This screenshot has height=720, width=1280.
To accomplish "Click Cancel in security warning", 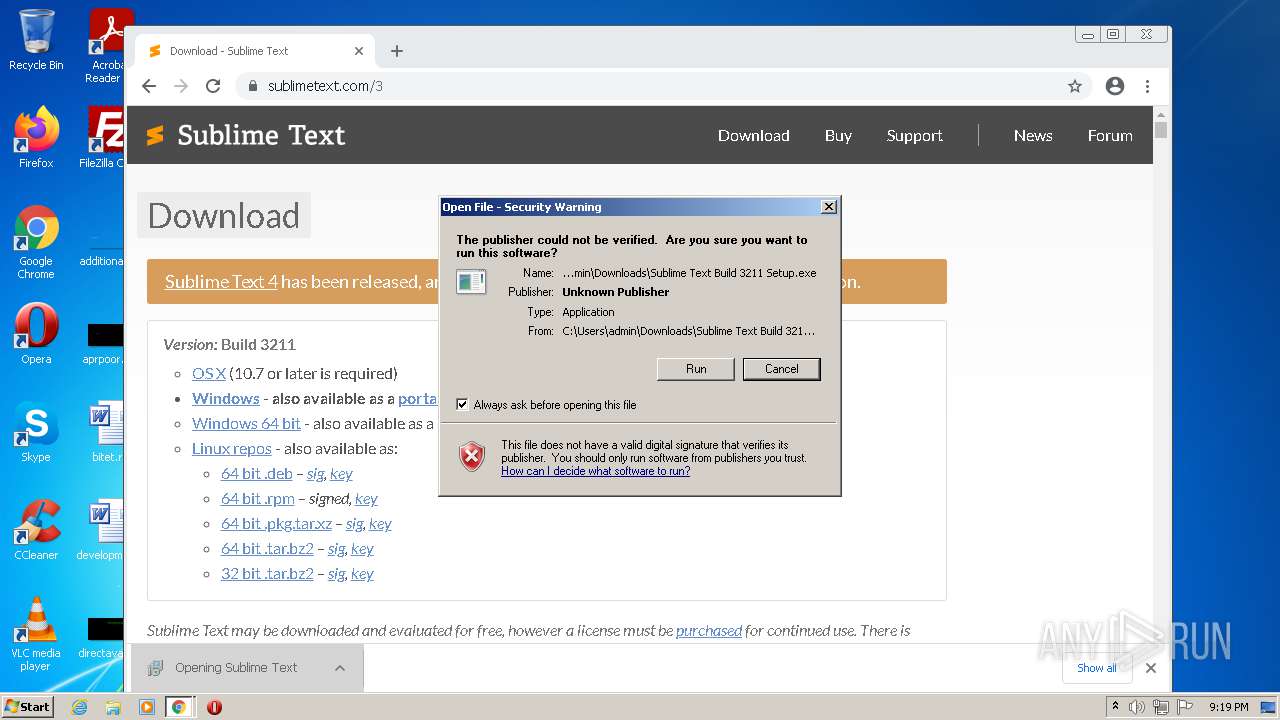I will point(782,369).
